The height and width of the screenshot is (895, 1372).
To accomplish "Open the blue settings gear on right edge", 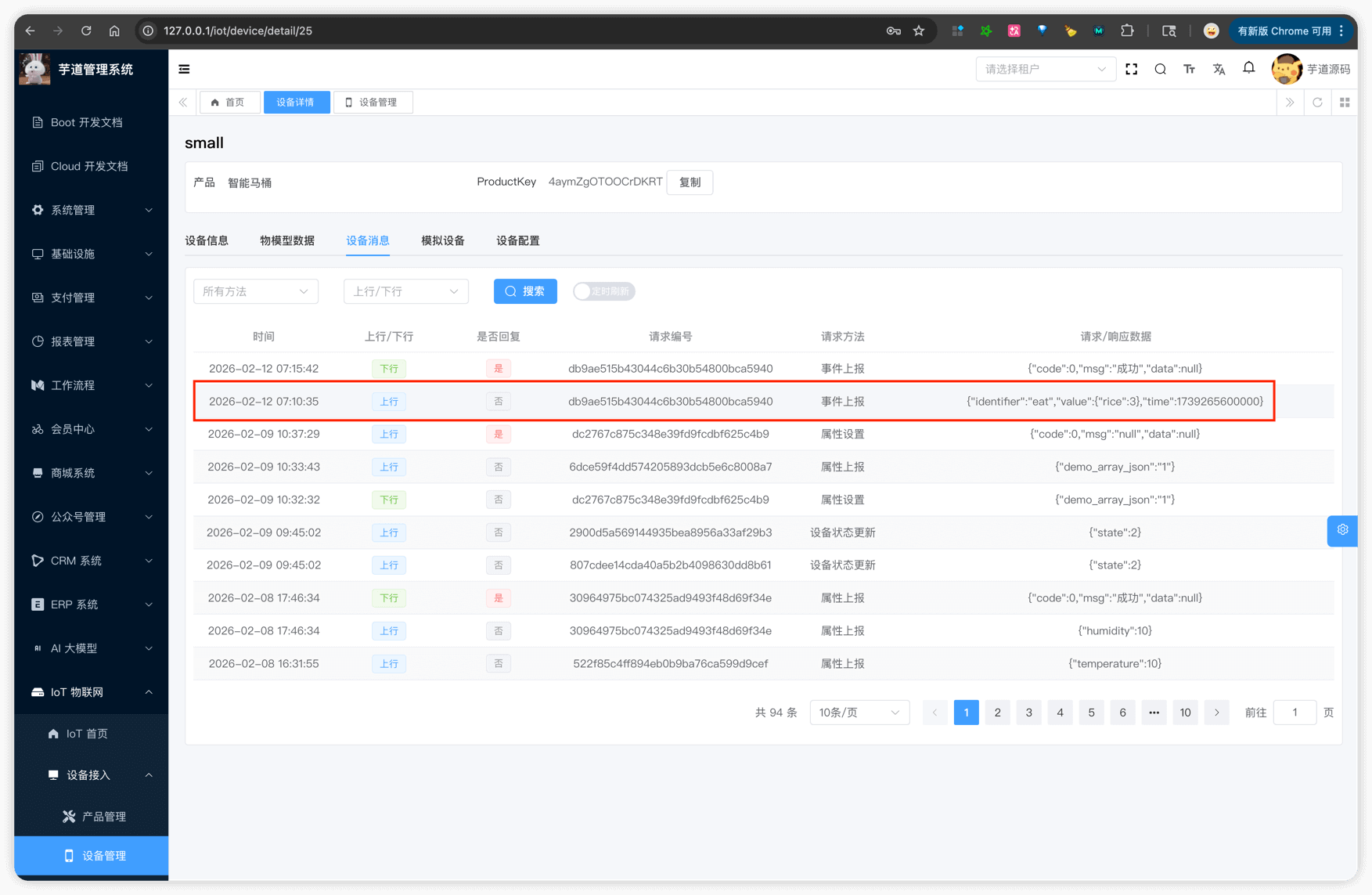I will click(x=1342, y=530).
